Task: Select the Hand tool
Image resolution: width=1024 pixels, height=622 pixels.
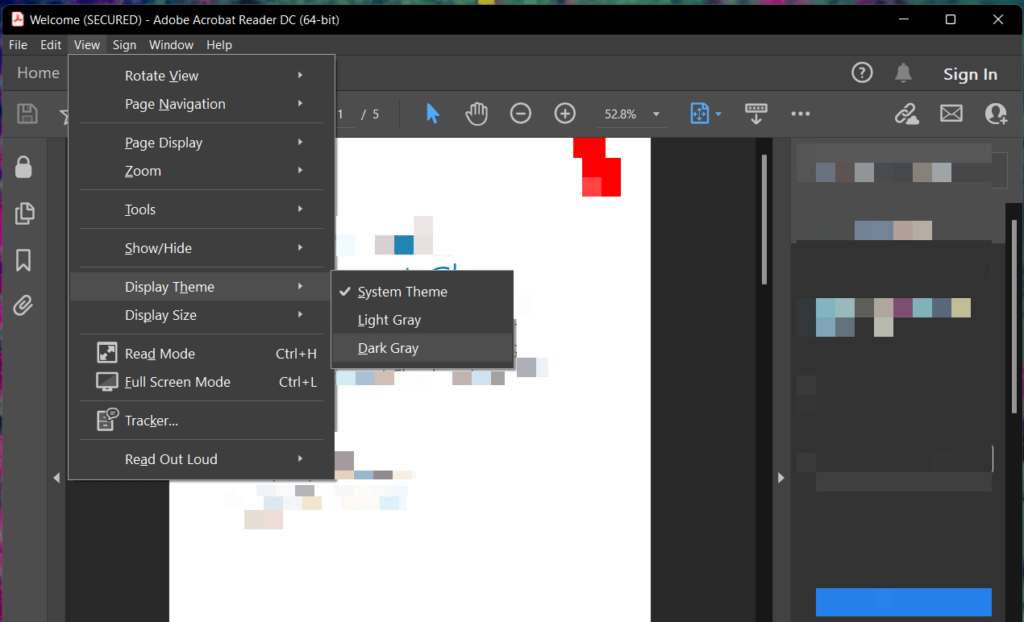Action: [477, 113]
